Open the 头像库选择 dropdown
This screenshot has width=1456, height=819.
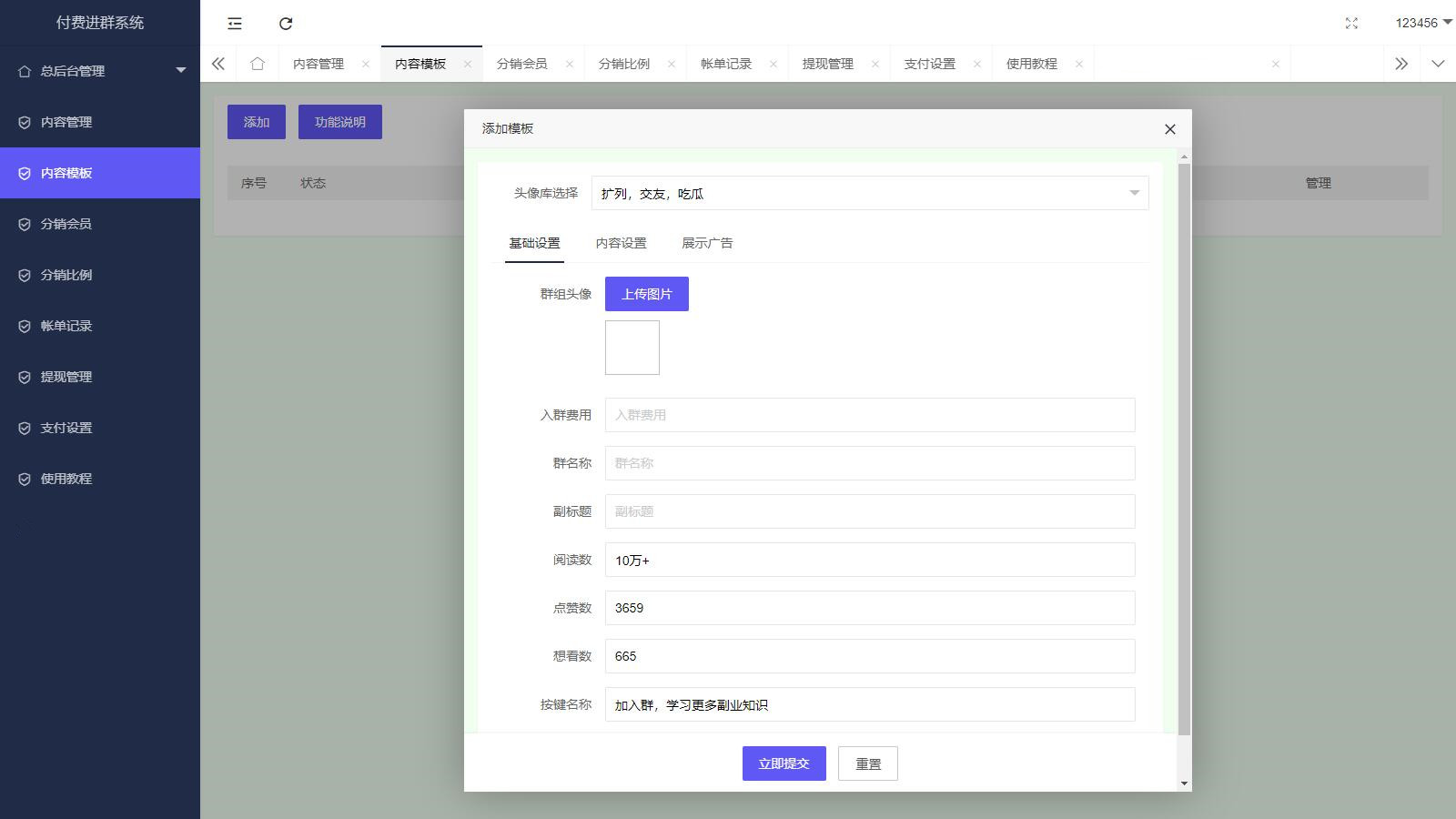pos(870,193)
